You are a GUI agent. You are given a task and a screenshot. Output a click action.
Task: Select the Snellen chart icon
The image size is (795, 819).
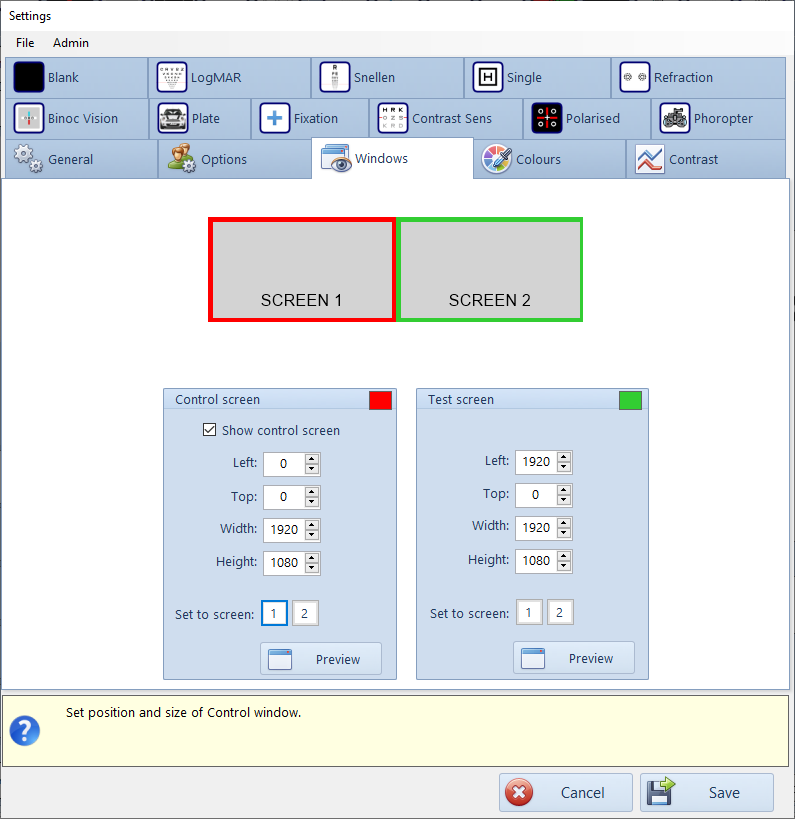tap(335, 78)
